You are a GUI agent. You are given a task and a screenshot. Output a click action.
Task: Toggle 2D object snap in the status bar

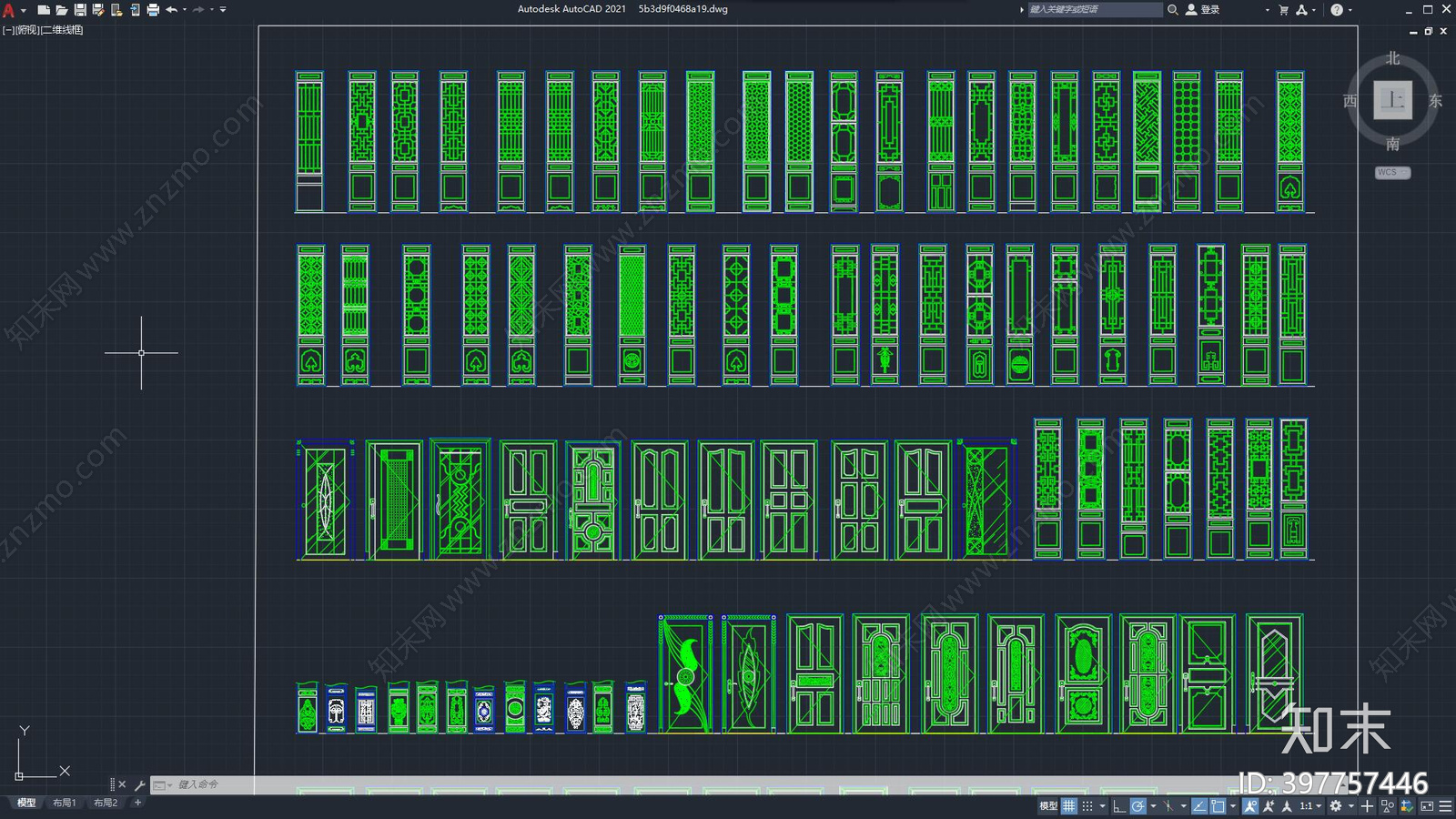tap(1218, 806)
